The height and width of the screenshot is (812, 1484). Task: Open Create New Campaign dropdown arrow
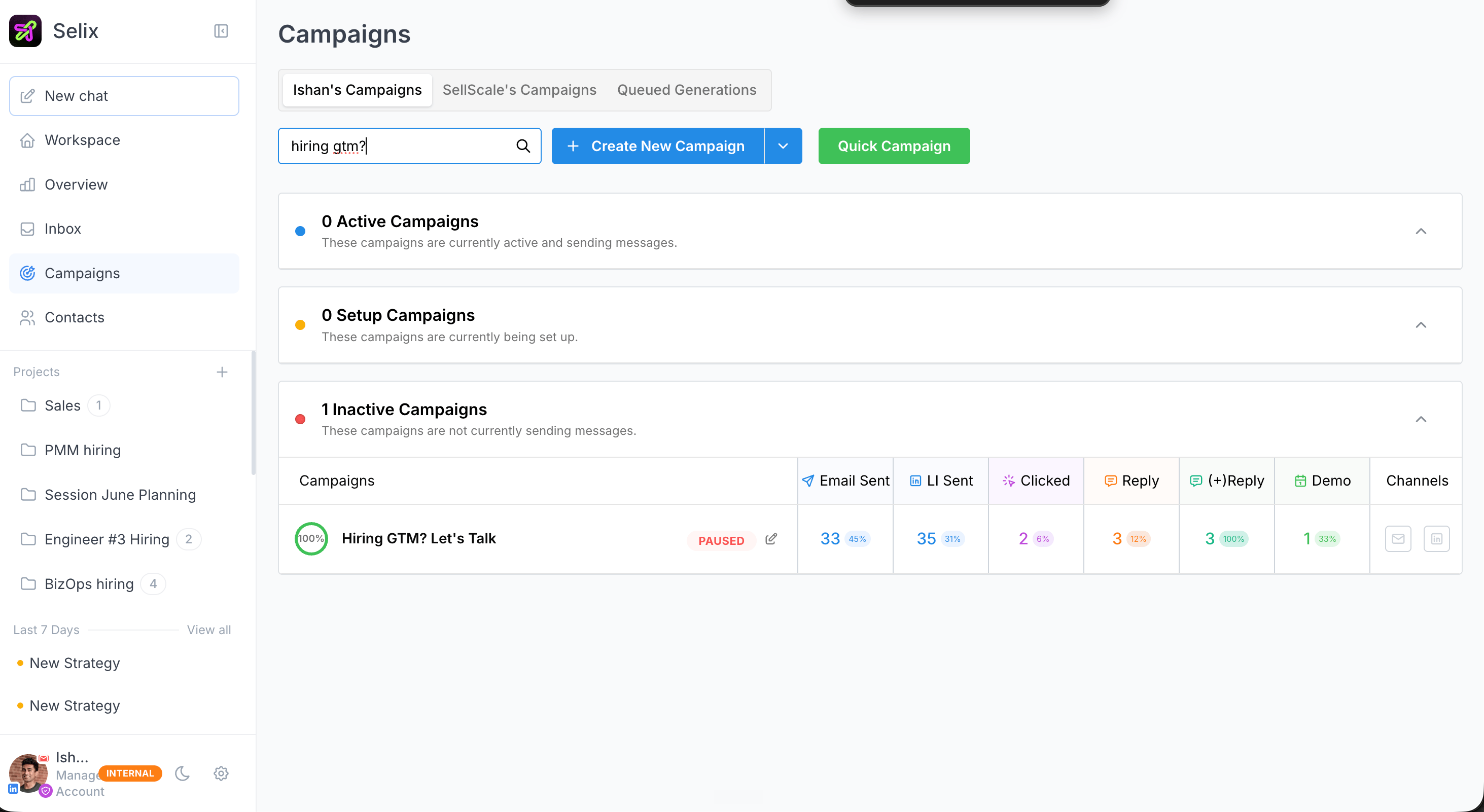783,146
